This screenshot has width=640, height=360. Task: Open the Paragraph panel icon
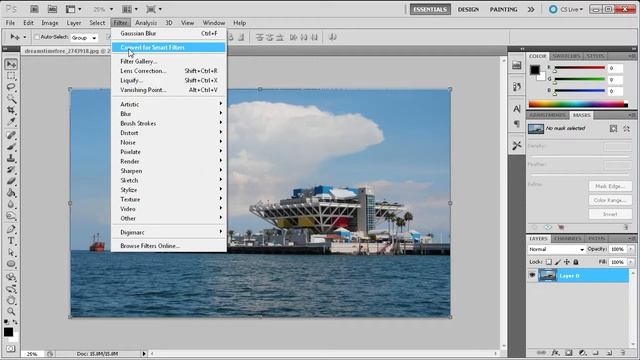point(517,124)
